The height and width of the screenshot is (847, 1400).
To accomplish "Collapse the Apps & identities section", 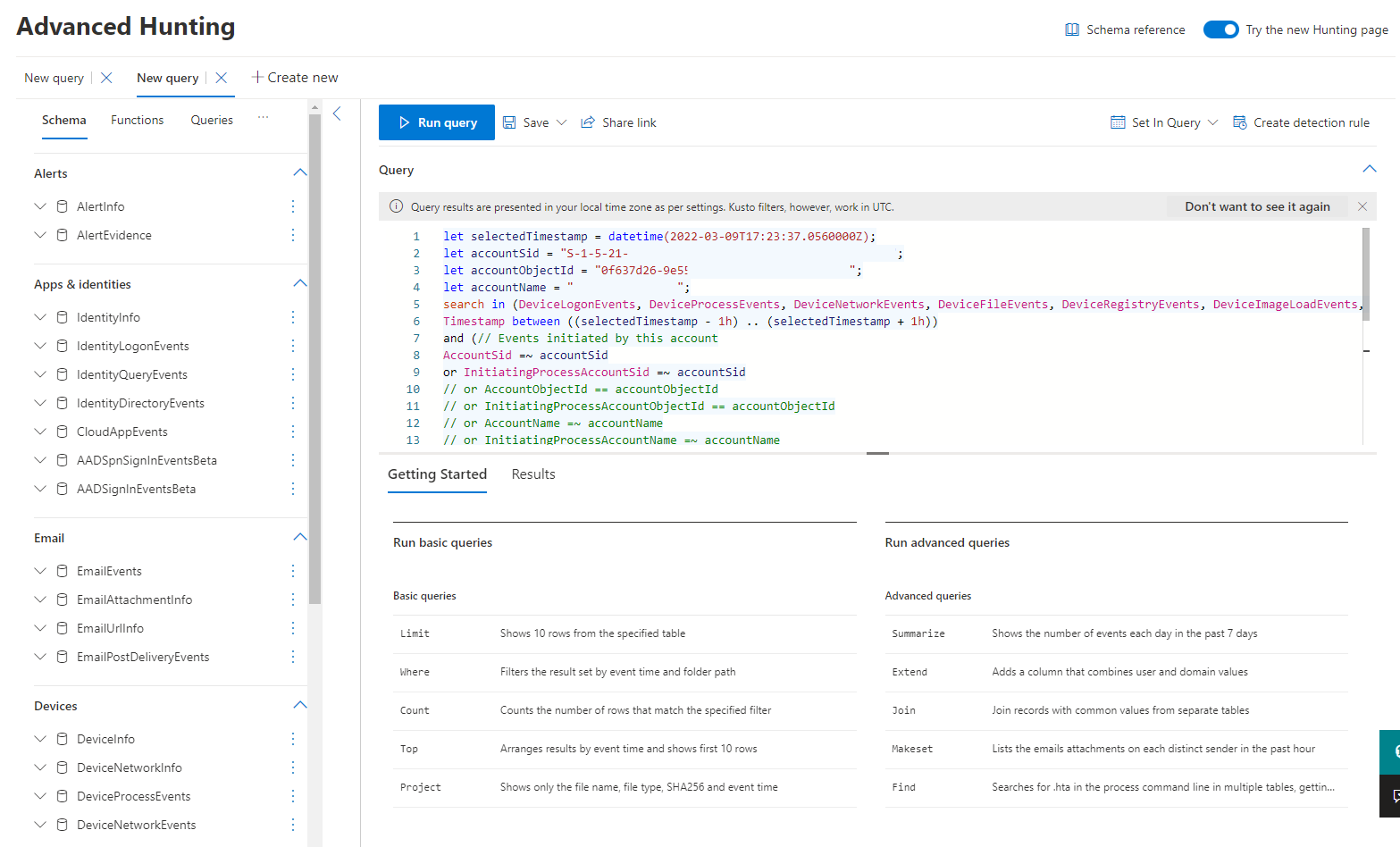I will tap(300, 283).
